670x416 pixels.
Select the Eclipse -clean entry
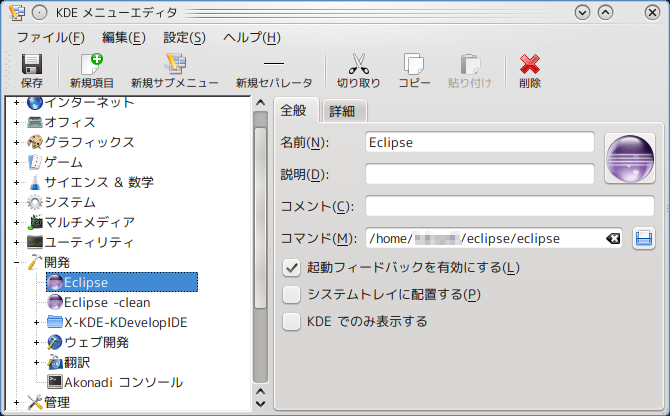coord(107,302)
